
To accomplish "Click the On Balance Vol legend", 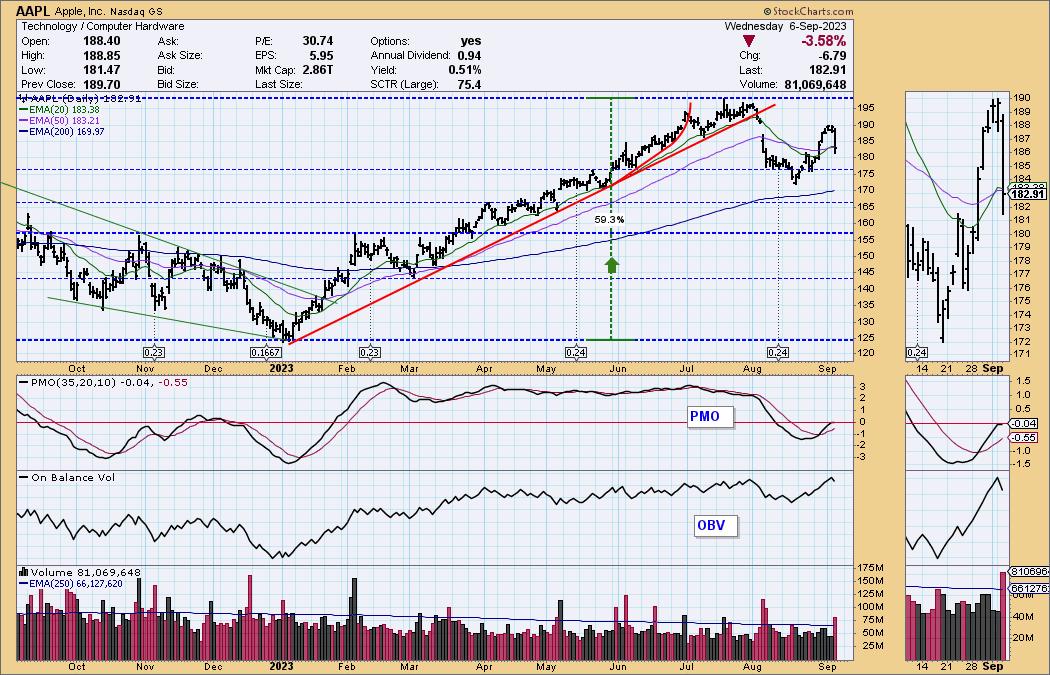I will 67,477.
